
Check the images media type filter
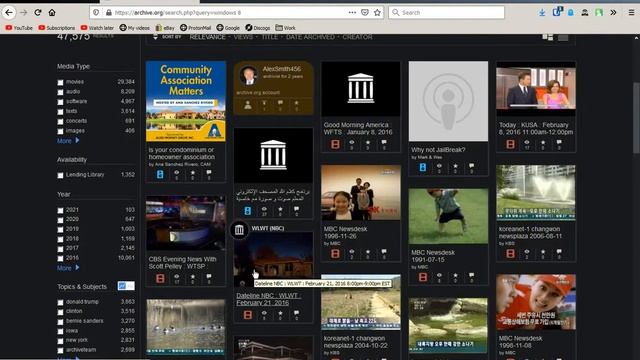point(60,131)
